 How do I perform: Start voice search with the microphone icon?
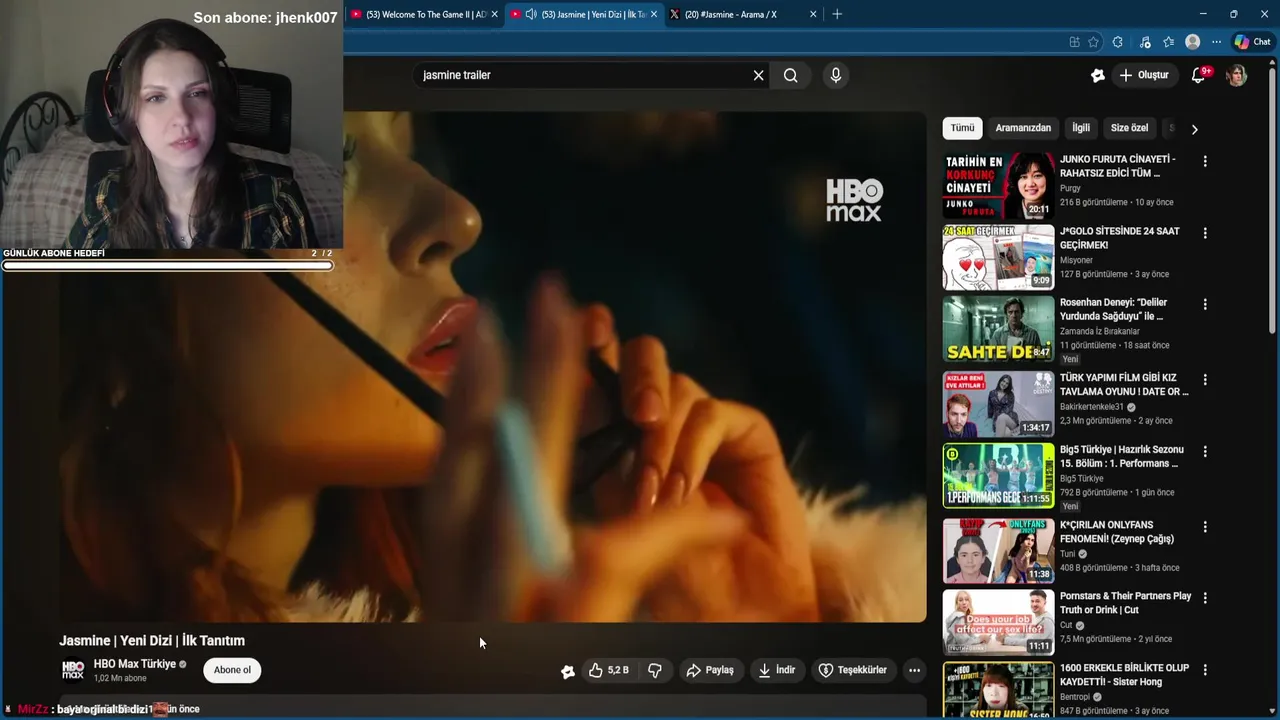836,75
